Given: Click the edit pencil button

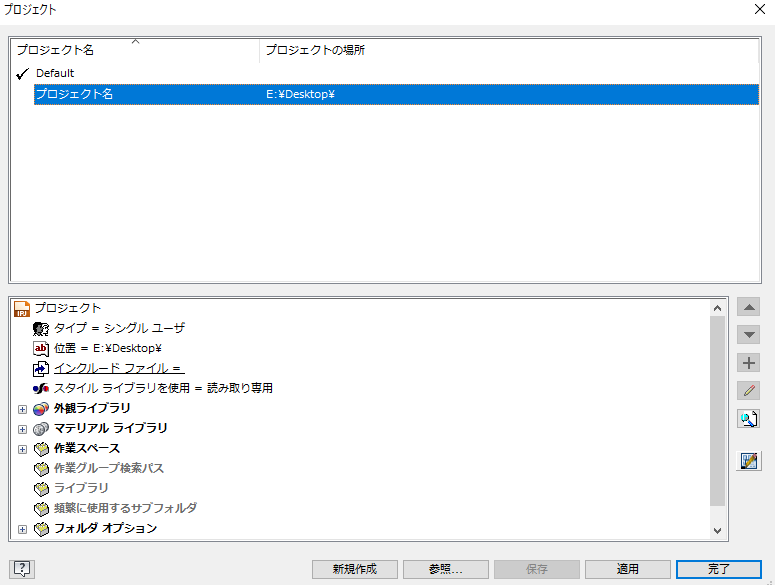Looking at the screenshot, I should tap(748, 390).
